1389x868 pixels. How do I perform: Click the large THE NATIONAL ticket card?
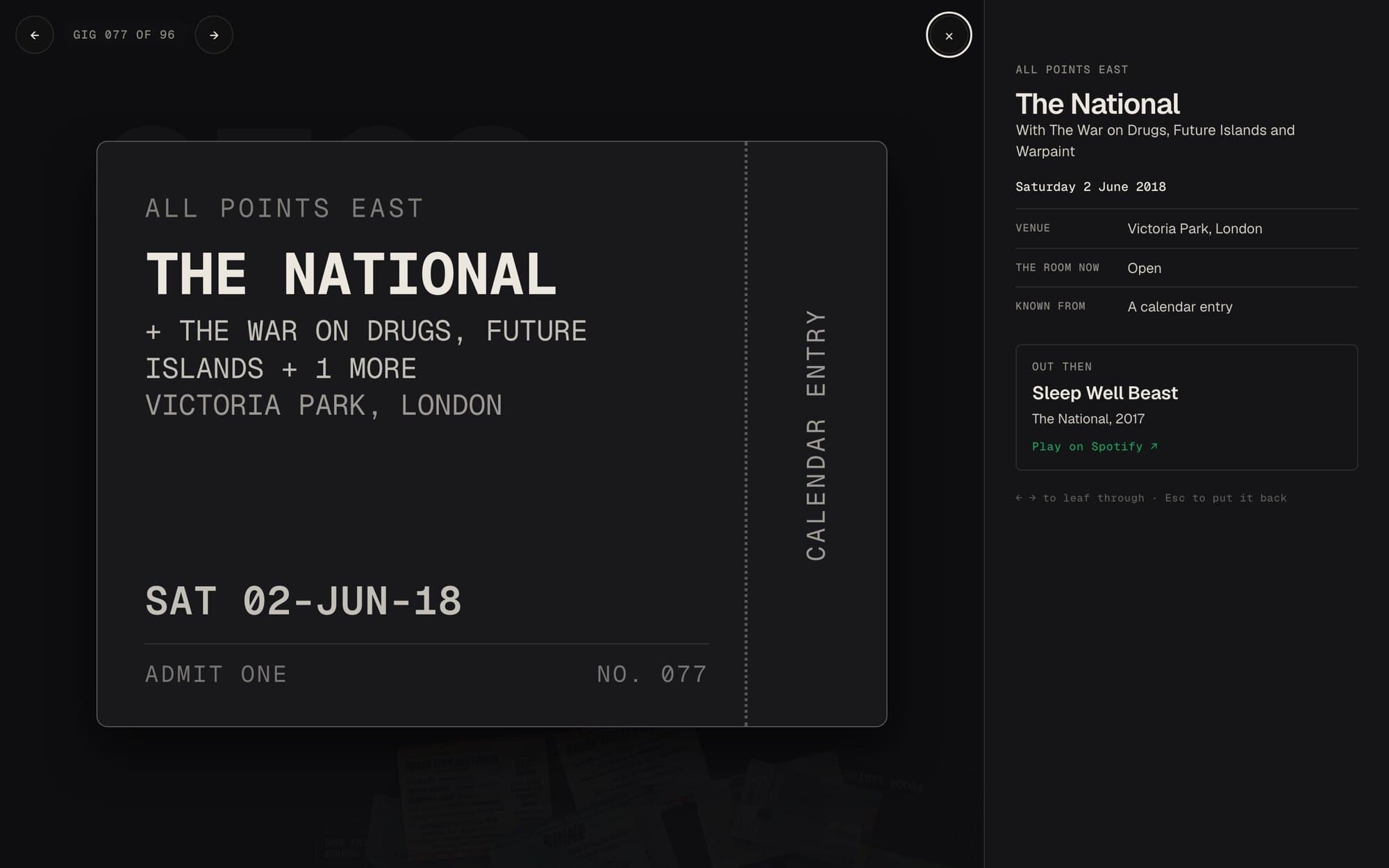(x=492, y=434)
